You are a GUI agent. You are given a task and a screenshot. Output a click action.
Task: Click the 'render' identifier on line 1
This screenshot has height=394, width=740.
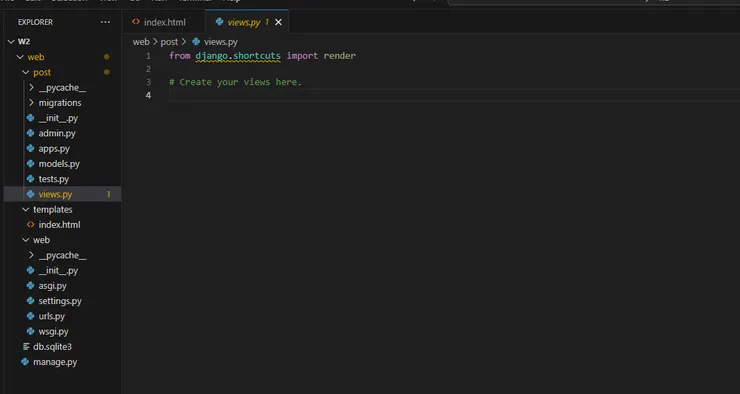340,56
